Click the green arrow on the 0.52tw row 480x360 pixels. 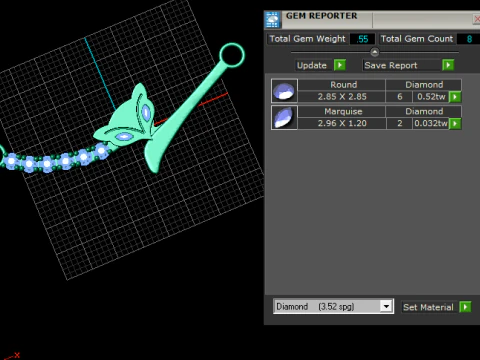[x=455, y=97]
